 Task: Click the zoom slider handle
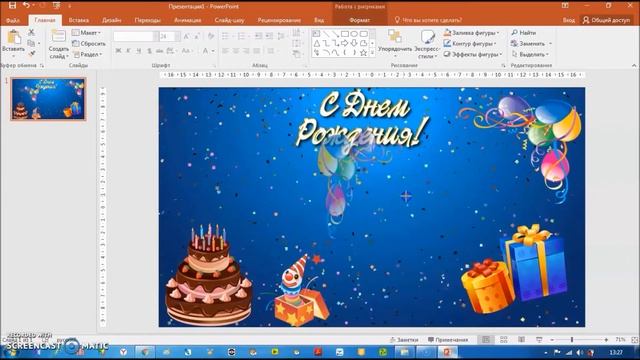pyautogui.click(x=572, y=340)
